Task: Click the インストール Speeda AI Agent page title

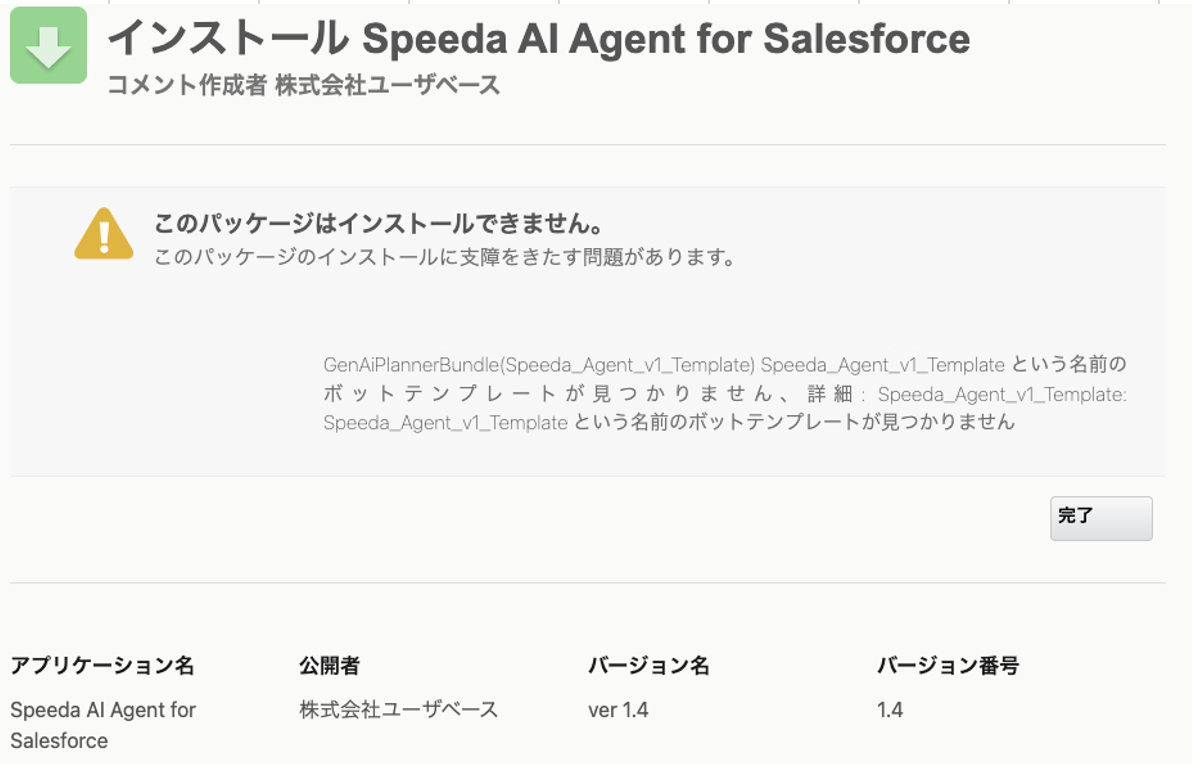Action: [x=538, y=39]
